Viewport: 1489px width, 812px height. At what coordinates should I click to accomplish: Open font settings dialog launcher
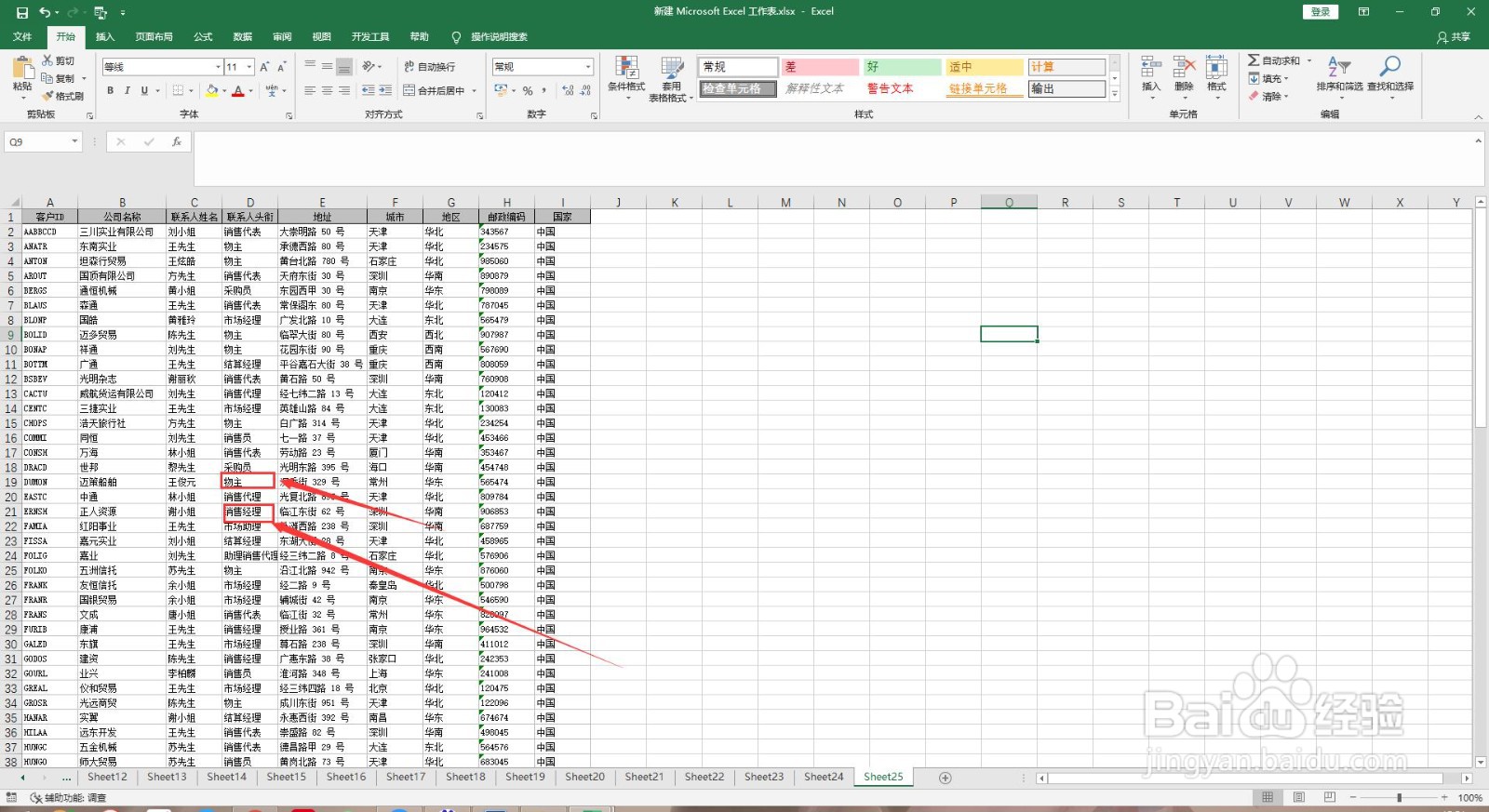click(x=289, y=115)
